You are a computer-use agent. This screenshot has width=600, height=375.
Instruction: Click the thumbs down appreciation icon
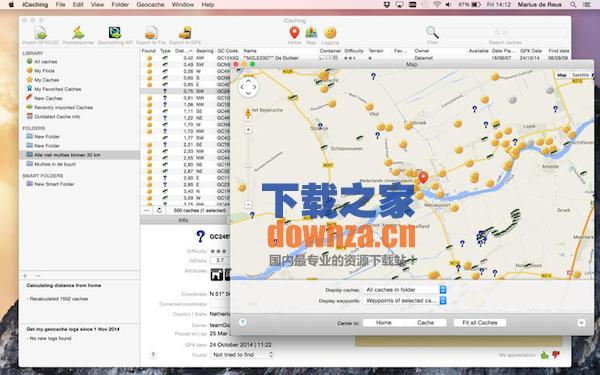(556, 355)
